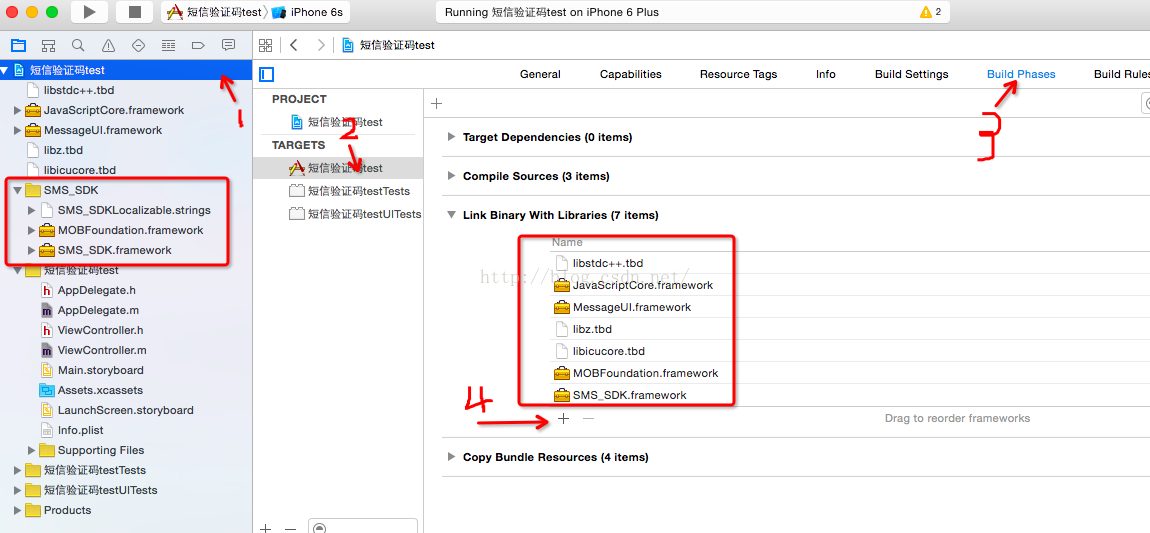
Task: Switch to the Resource Tags tab
Action: (739, 74)
